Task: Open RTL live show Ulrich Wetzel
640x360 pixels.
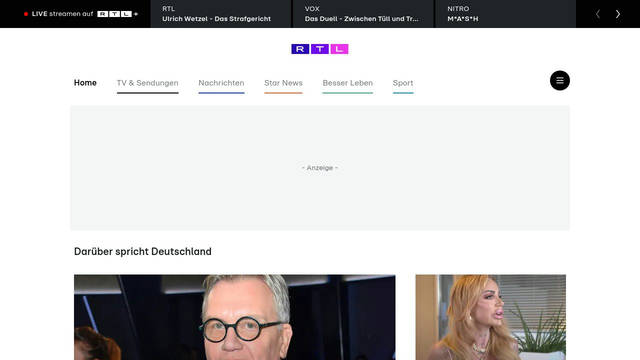Action: point(221,14)
